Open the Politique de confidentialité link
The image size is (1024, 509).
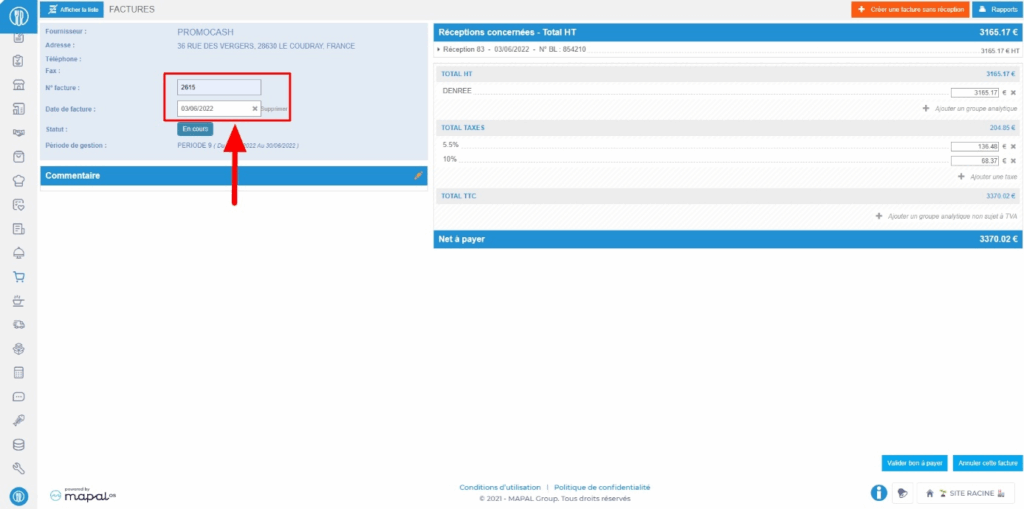tap(602, 487)
